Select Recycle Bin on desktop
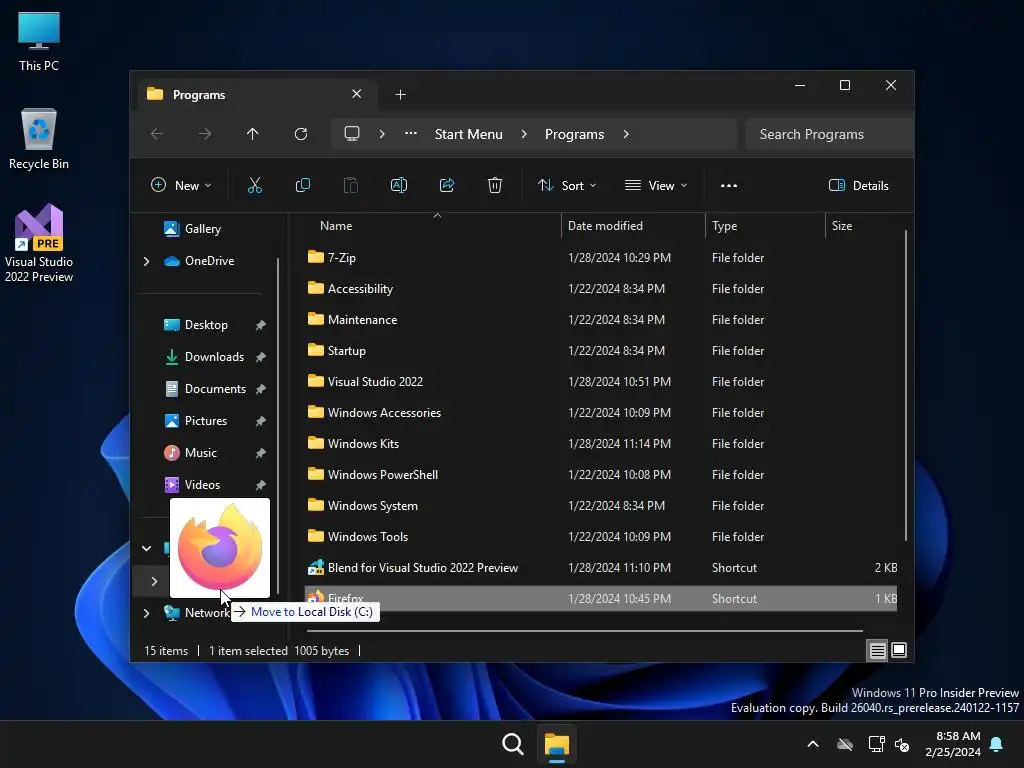Viewport: 1024px width, 768px height. [x=39, y=139]
